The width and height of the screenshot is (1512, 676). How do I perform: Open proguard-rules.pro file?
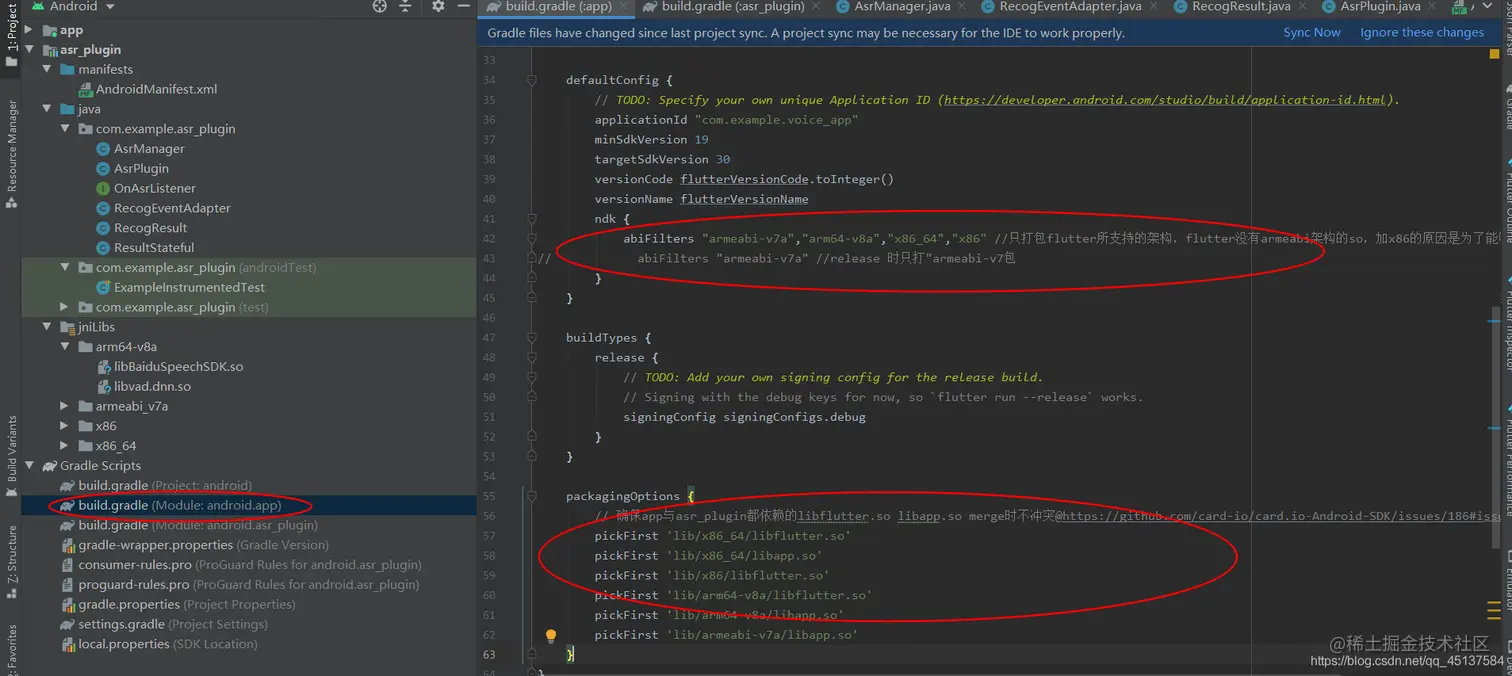pyautogui.click(x=239, y=585)
